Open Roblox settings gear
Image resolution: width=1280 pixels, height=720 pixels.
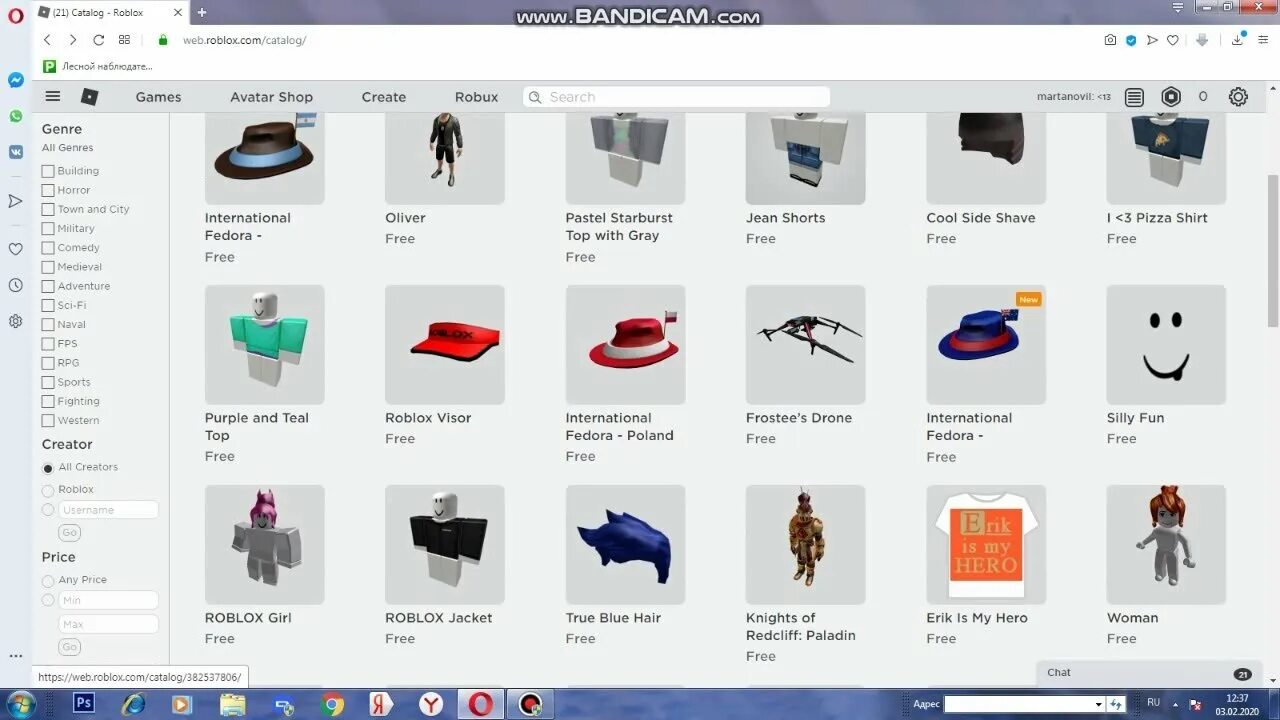[1238, 97]
